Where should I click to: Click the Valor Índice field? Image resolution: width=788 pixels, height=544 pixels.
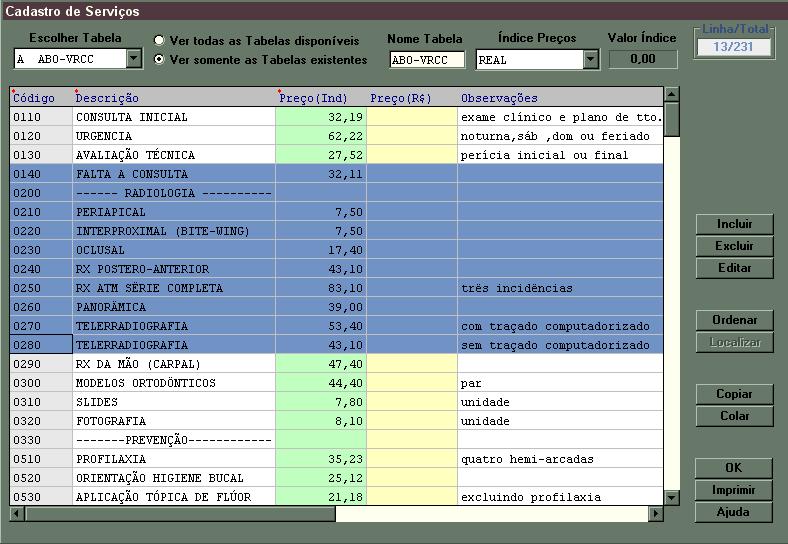[x=643, y=59]
